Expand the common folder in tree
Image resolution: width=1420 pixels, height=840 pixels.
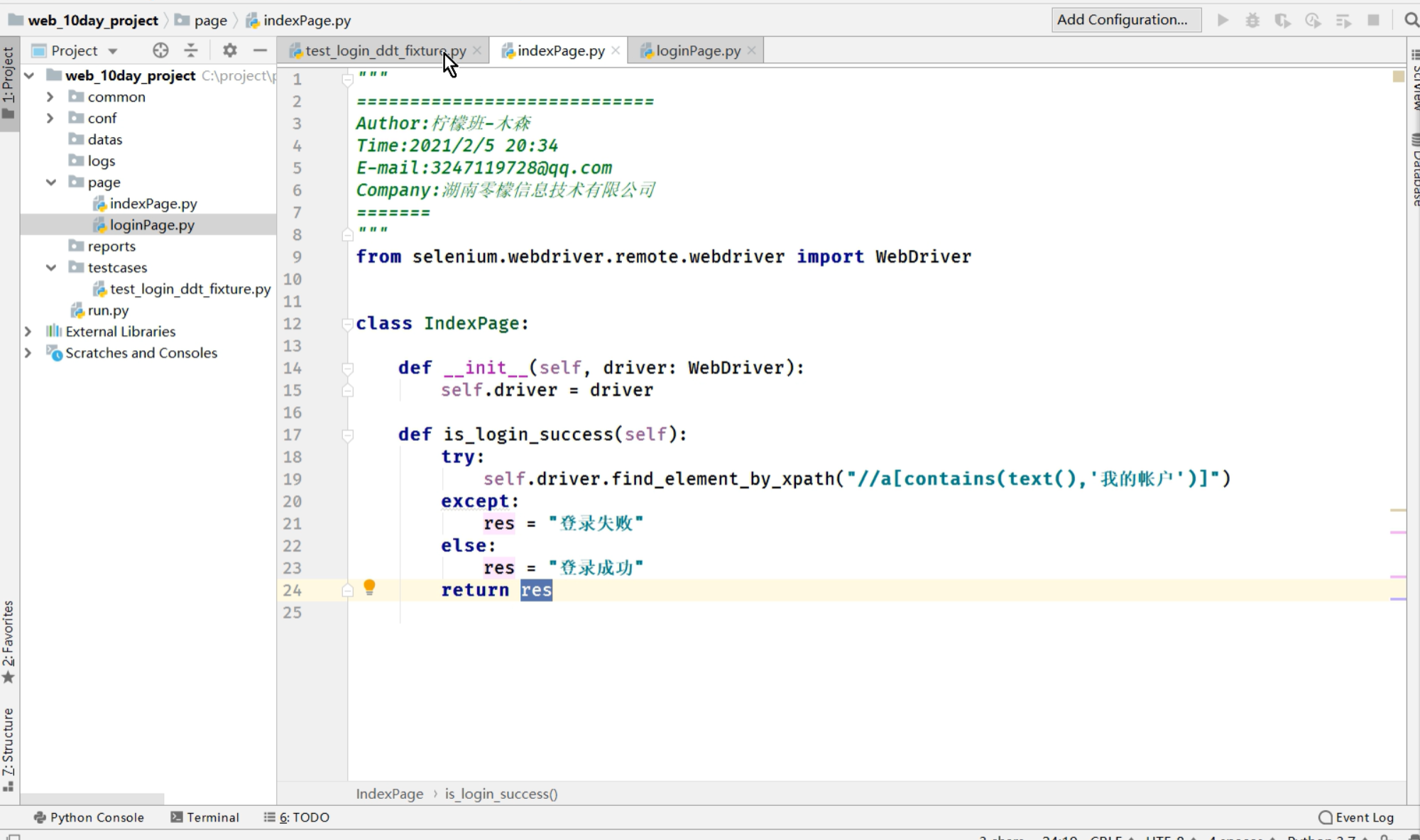pyautogui.click(x=50, y=97)
